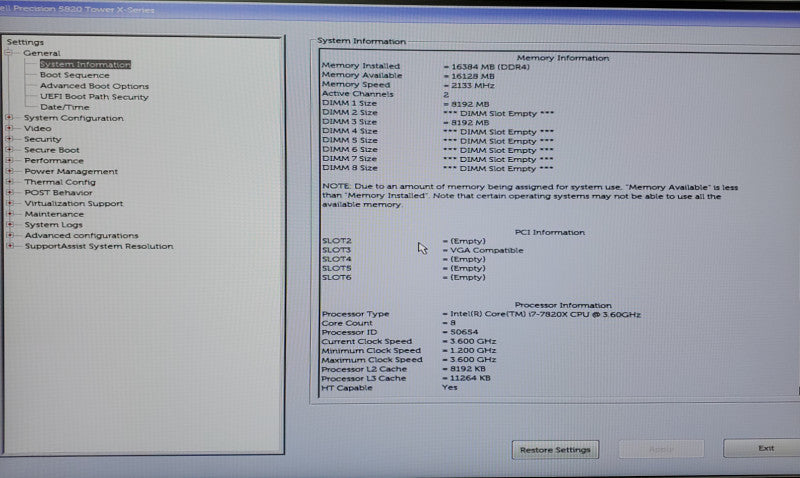Expand the POST Behavior node

(x=9, y=192)
